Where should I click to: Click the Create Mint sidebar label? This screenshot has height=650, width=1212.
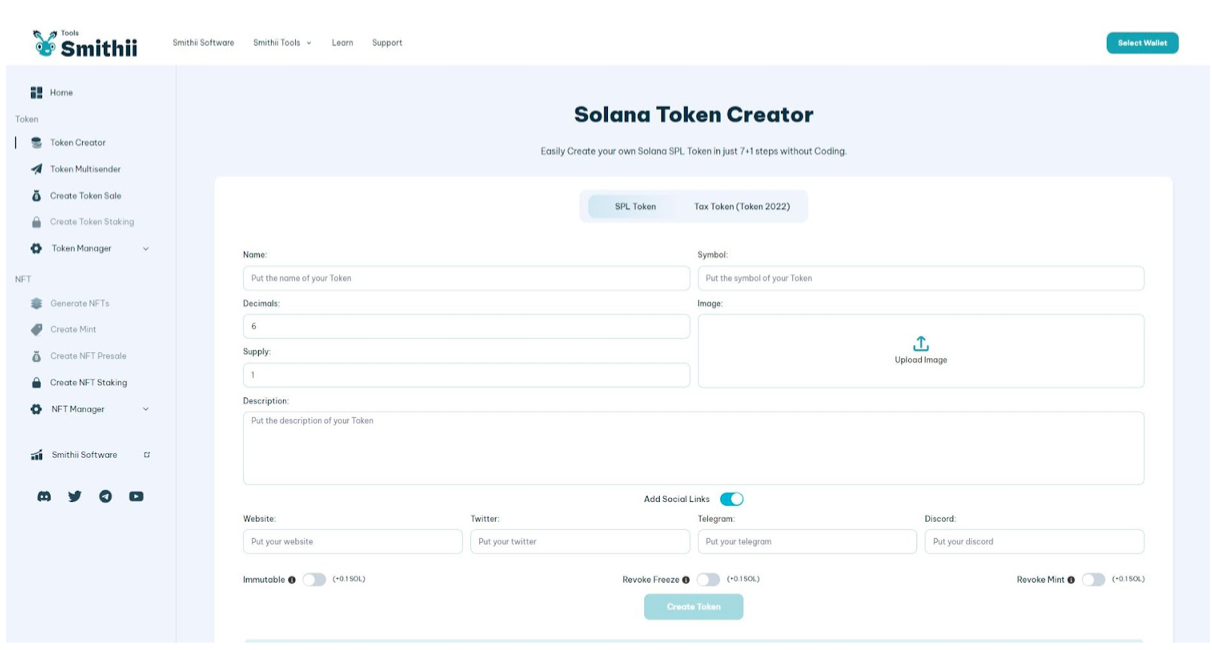[x=73, y=329]
